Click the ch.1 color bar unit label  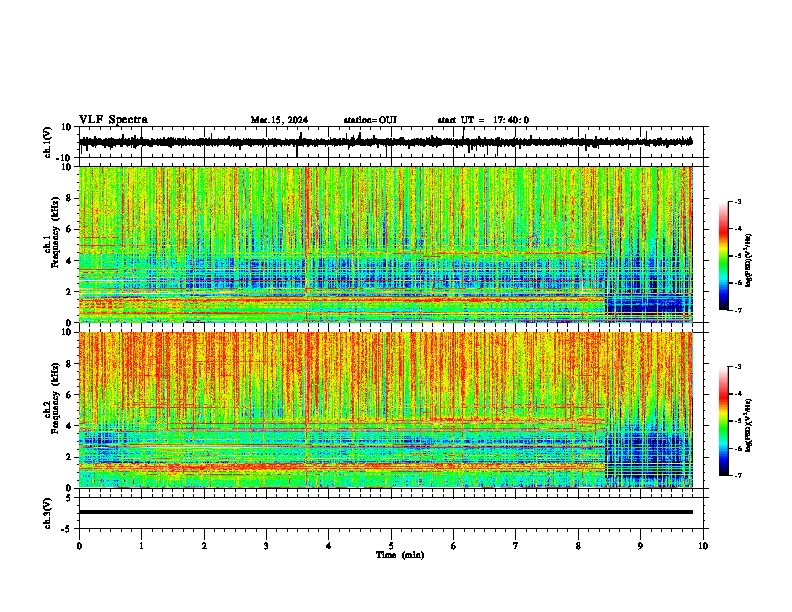pyautogui.click(x=748, y=260)
